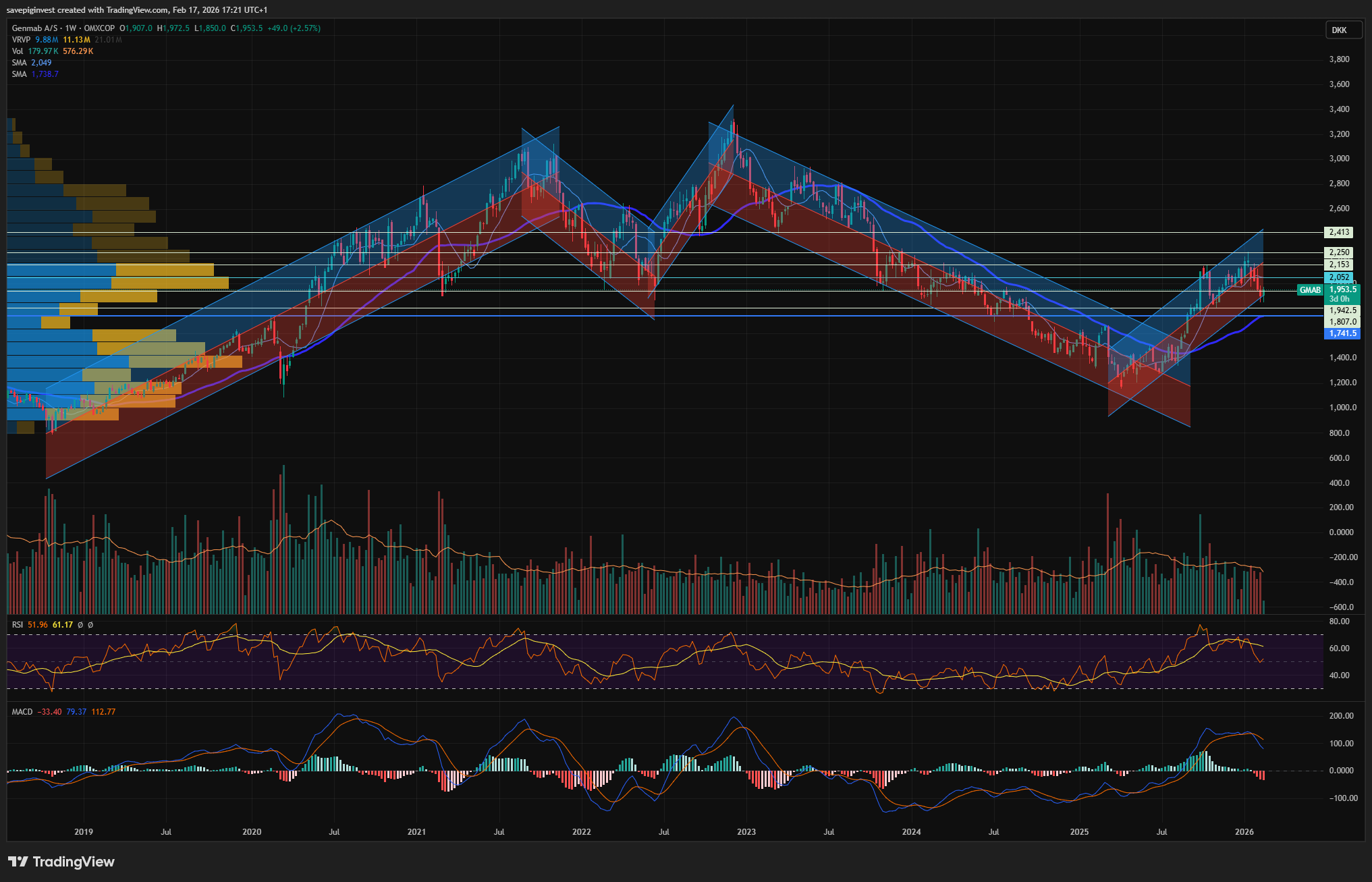Select the cyan 2,052 SMA price label

pos(1339,277)
